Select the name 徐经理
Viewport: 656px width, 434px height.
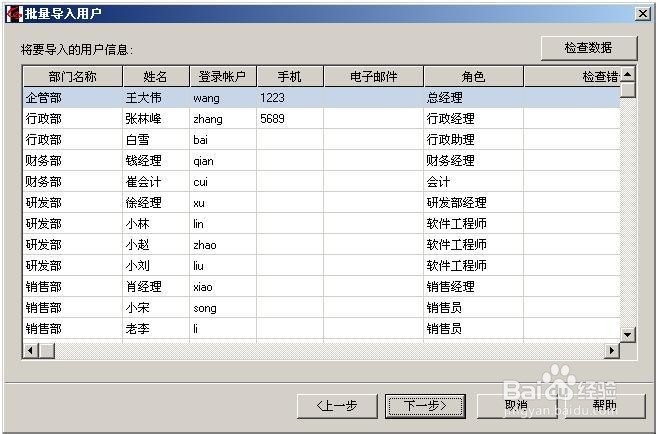click(144, 203)
